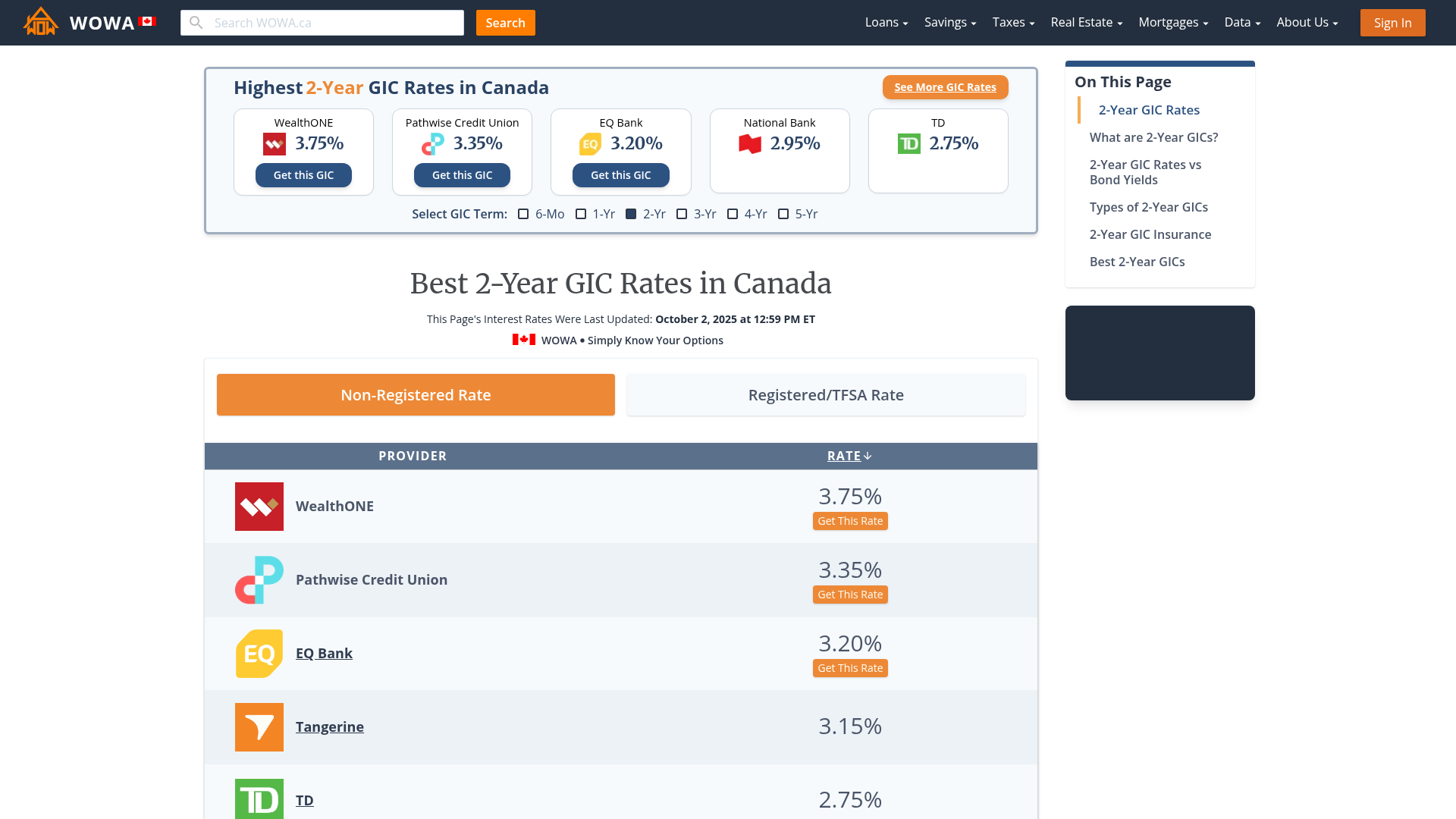This screenshot has width=1456, height=819.
Task: Click the WOWA house logo icon
Action: pos(41,22)
